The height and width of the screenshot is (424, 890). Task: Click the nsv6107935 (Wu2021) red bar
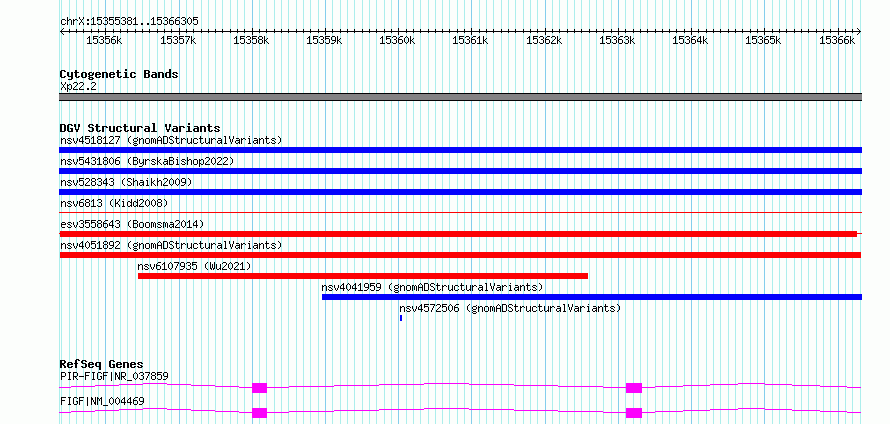(363, 276)
